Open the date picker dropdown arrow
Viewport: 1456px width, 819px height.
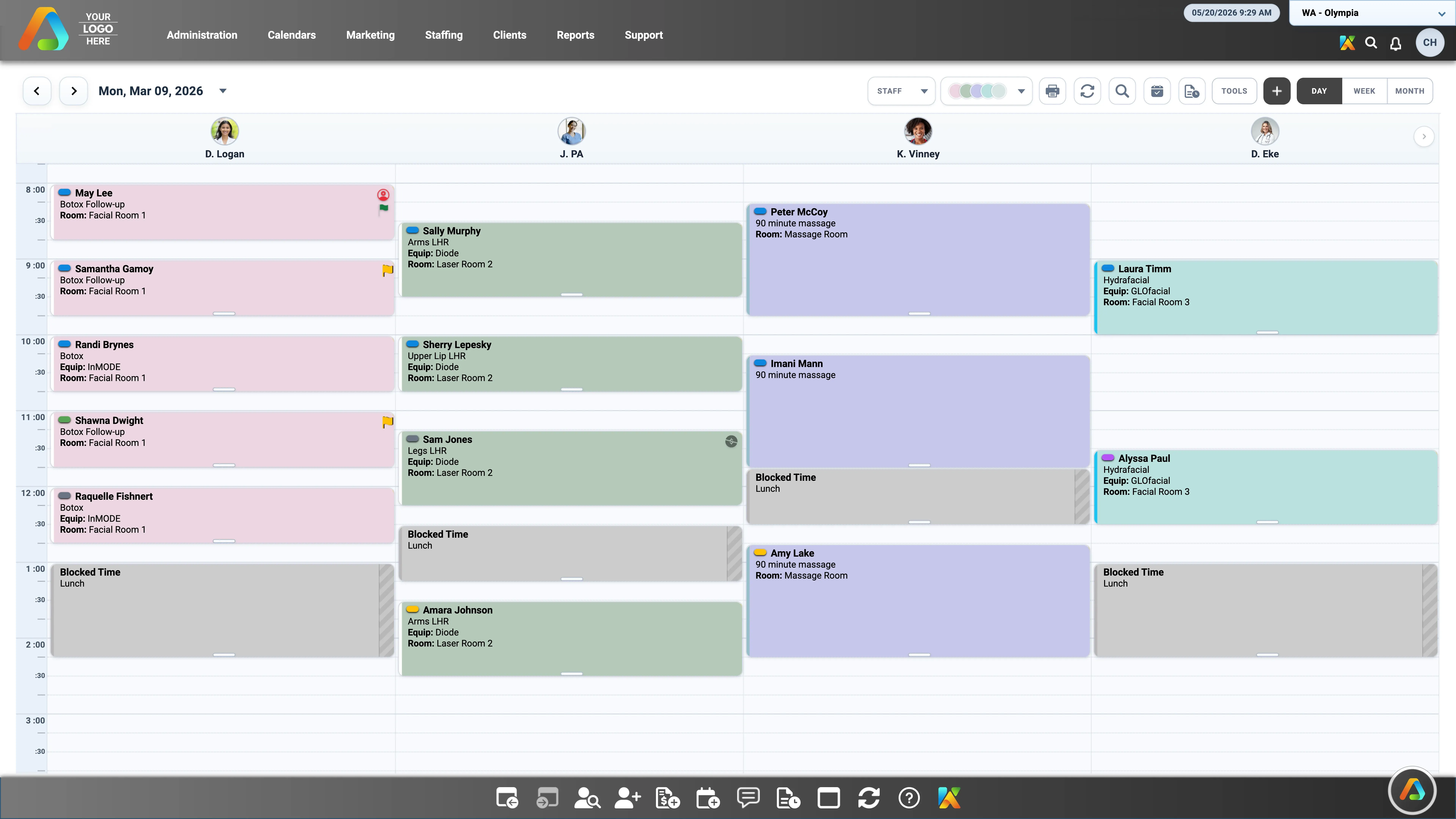[x=223, y=91]
